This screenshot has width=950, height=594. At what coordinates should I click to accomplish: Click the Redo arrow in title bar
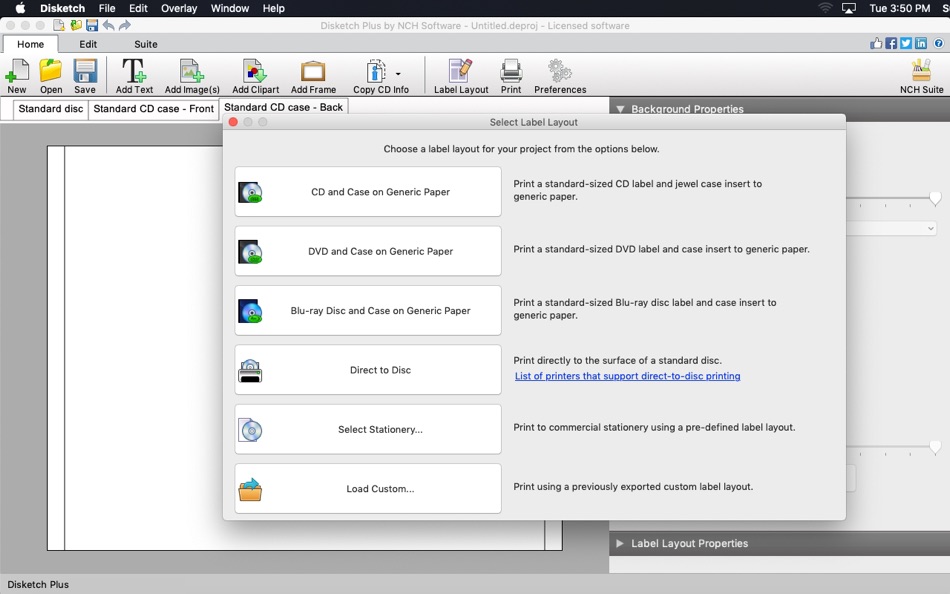pyautogui.click(x=125, y=25)
